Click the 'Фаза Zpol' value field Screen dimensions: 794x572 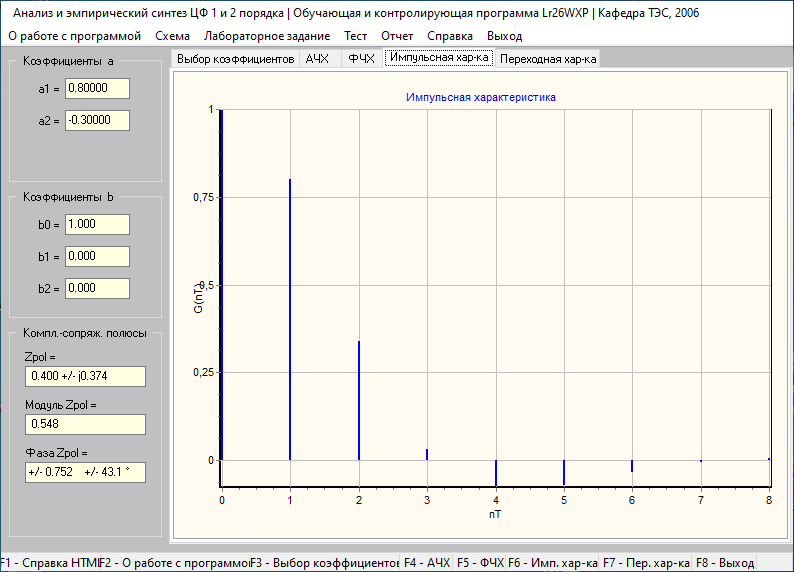click(x=86, y=472)
